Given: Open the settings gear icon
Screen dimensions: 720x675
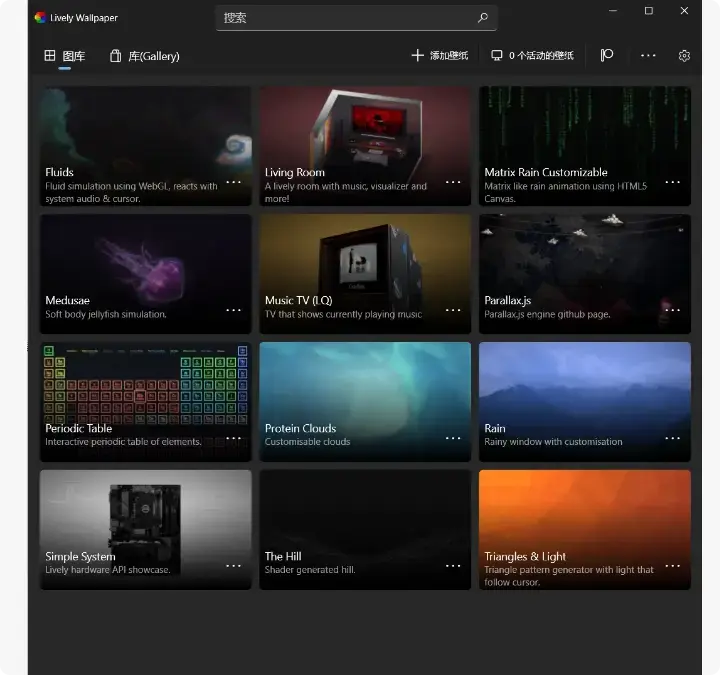Looking at the screenshot, I should (684, 56).
